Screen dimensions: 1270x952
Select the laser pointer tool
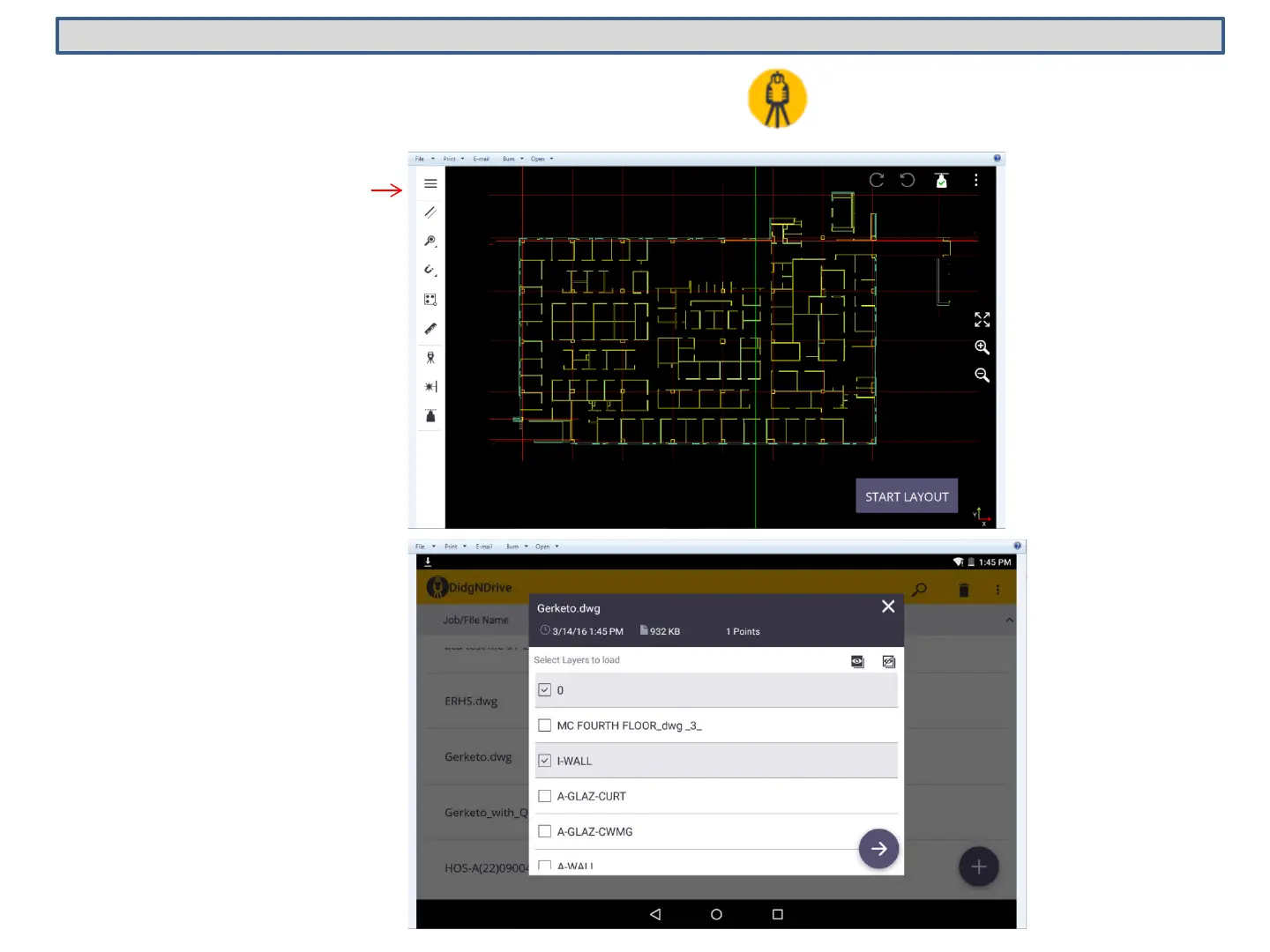click(430, 387)
